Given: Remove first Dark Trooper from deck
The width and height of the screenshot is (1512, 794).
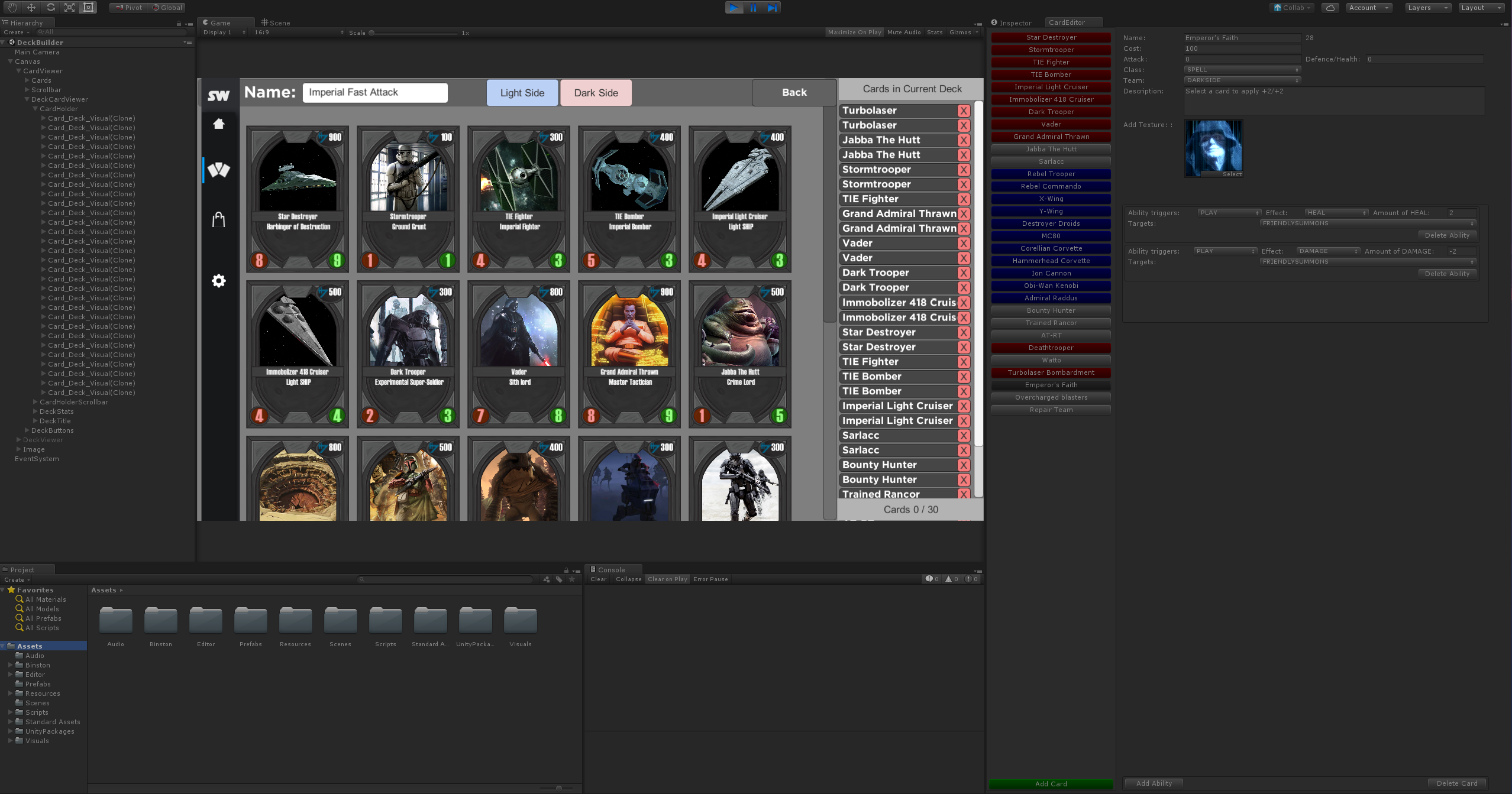Looking at the screenshot, I should tap(964, 273).
